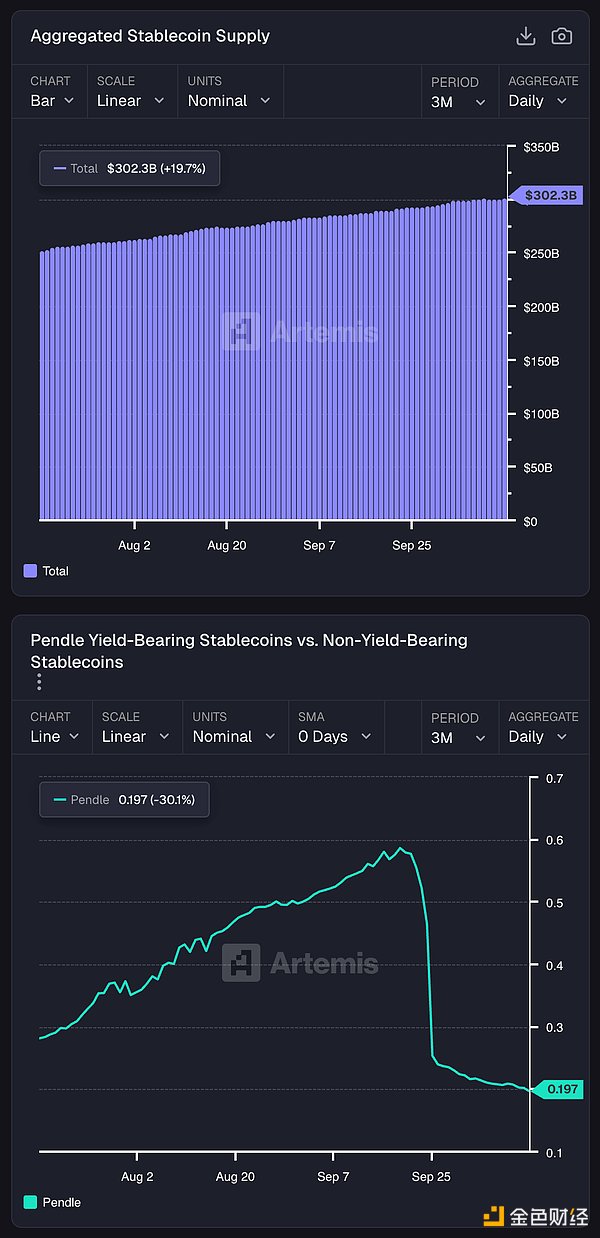Click the purple Total color swatch
Screen dimensions: 600x1238
30,571
